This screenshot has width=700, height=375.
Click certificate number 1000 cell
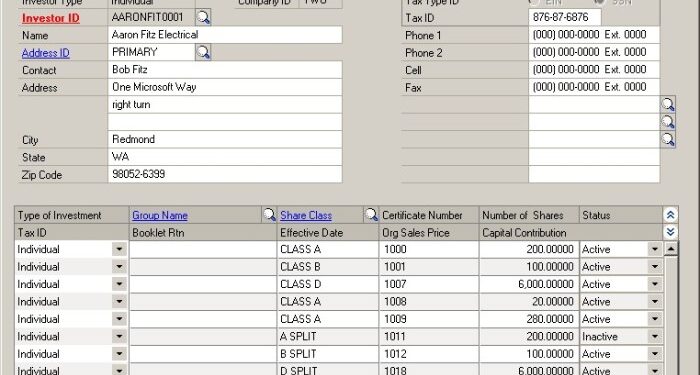click(x=429, y=249)
